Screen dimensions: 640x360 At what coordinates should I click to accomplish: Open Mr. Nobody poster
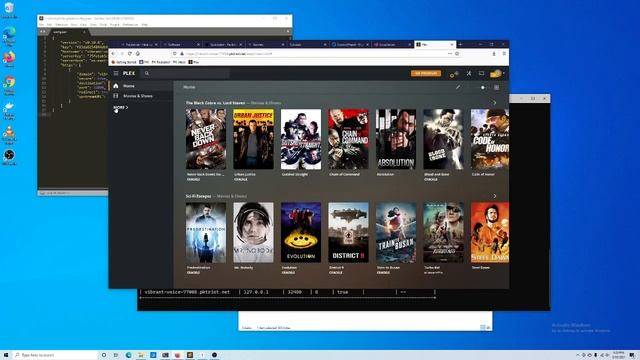pyautogui.click(x=253, y=233)
